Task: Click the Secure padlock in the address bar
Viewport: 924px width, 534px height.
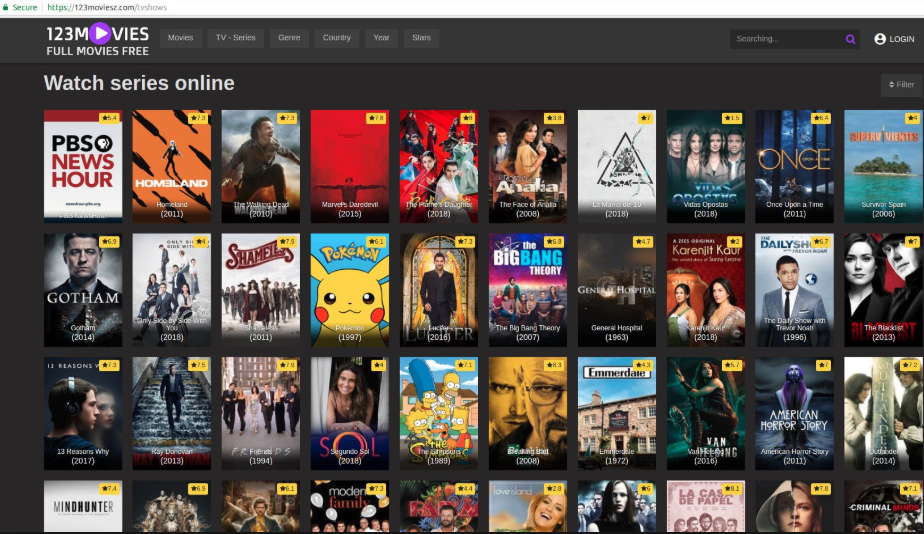Action: [x=6, y=7]
